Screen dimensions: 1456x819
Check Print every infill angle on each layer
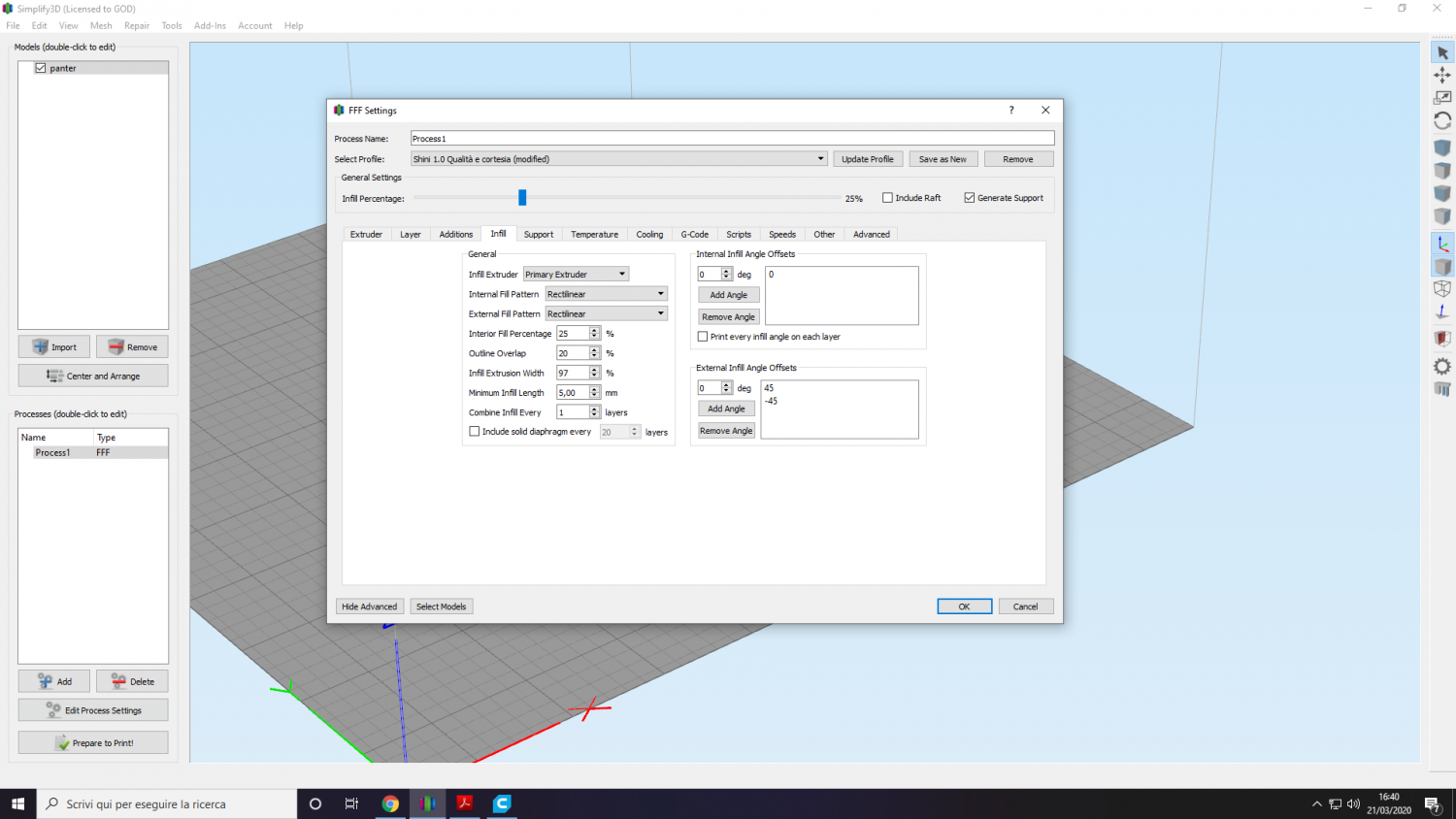pos(703,337)
